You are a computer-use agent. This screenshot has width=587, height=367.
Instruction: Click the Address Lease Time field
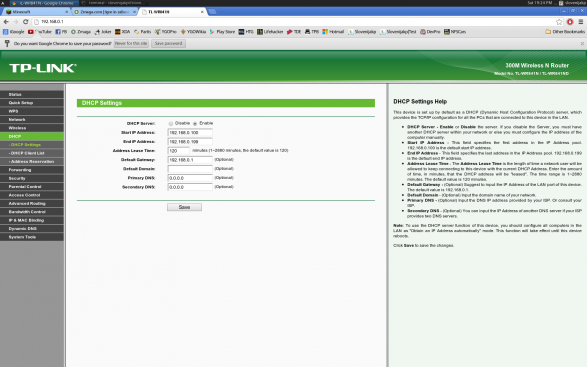pos(179,151)
